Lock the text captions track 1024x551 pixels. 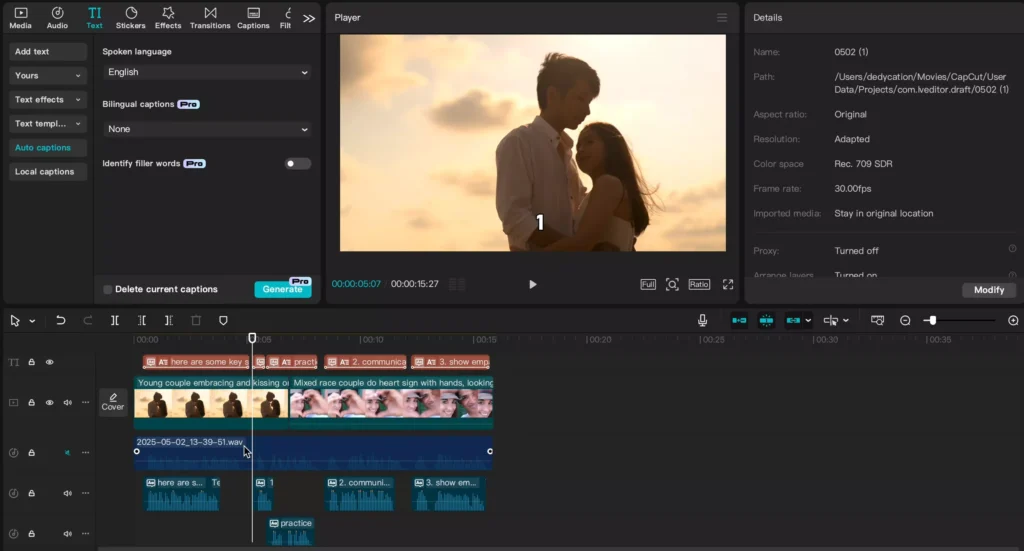(31, 362)
